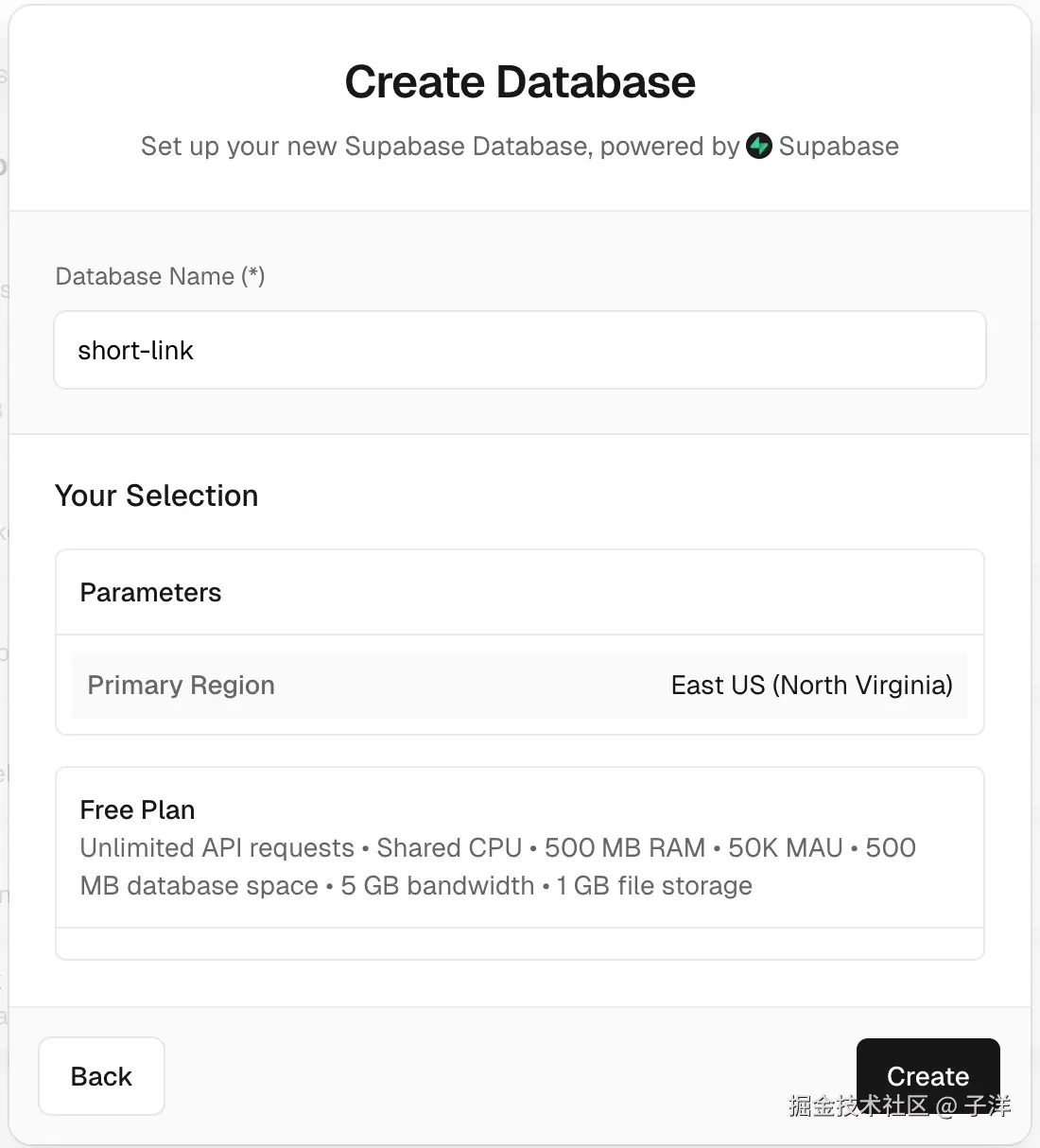Click the '5 GB bandwidth' plan detail

(x=437, y=885)
